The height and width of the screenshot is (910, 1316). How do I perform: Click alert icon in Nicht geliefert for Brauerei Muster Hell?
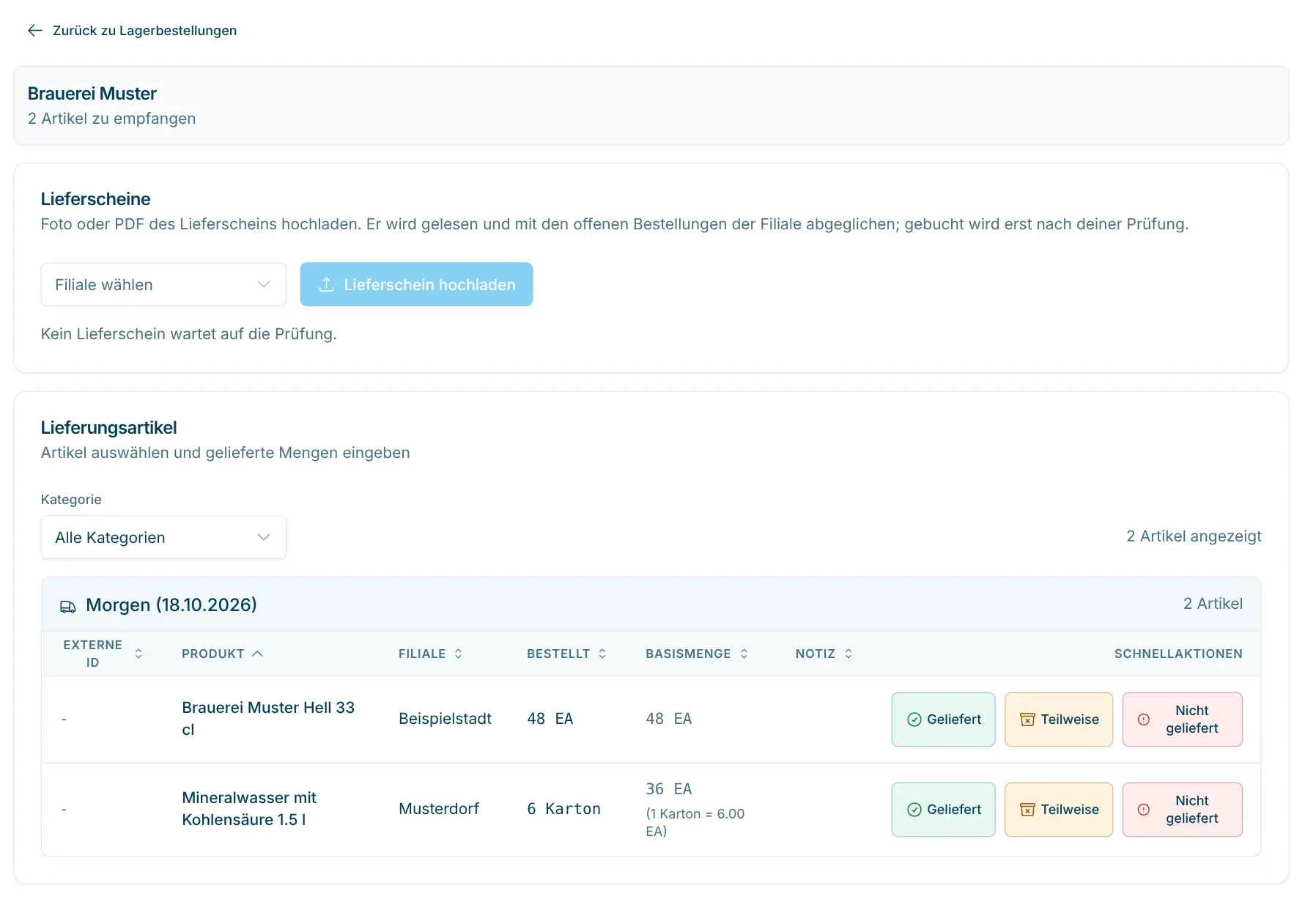(x=1144, y=720)
